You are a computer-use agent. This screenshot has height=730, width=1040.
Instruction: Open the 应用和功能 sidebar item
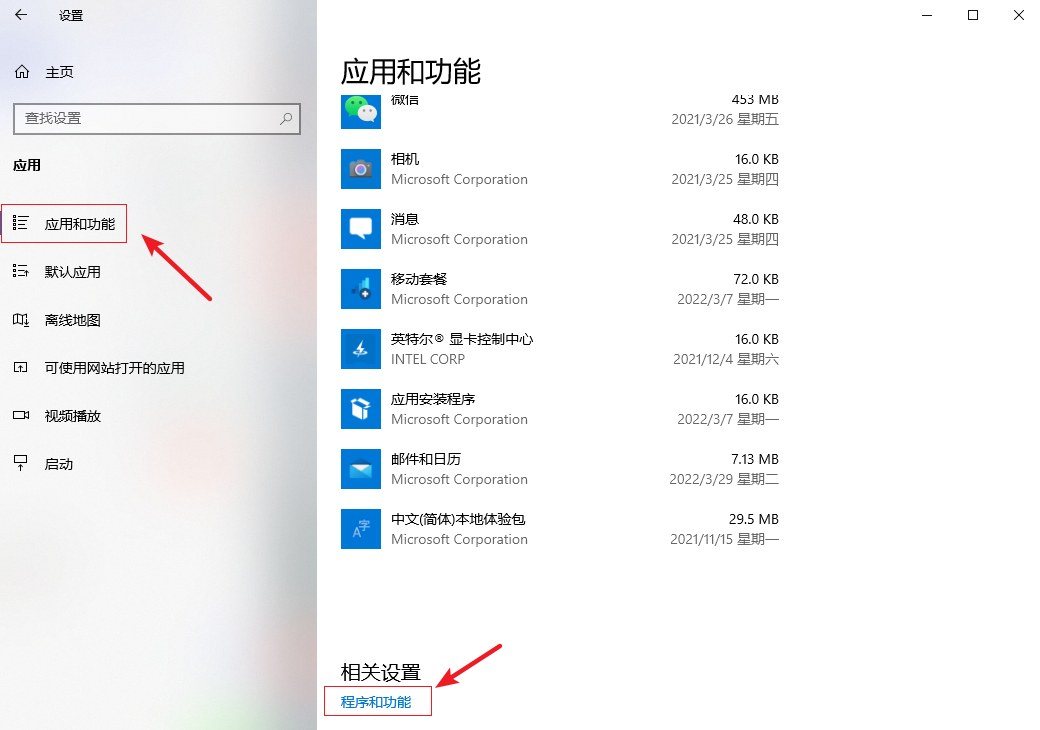tap(79, 224)
